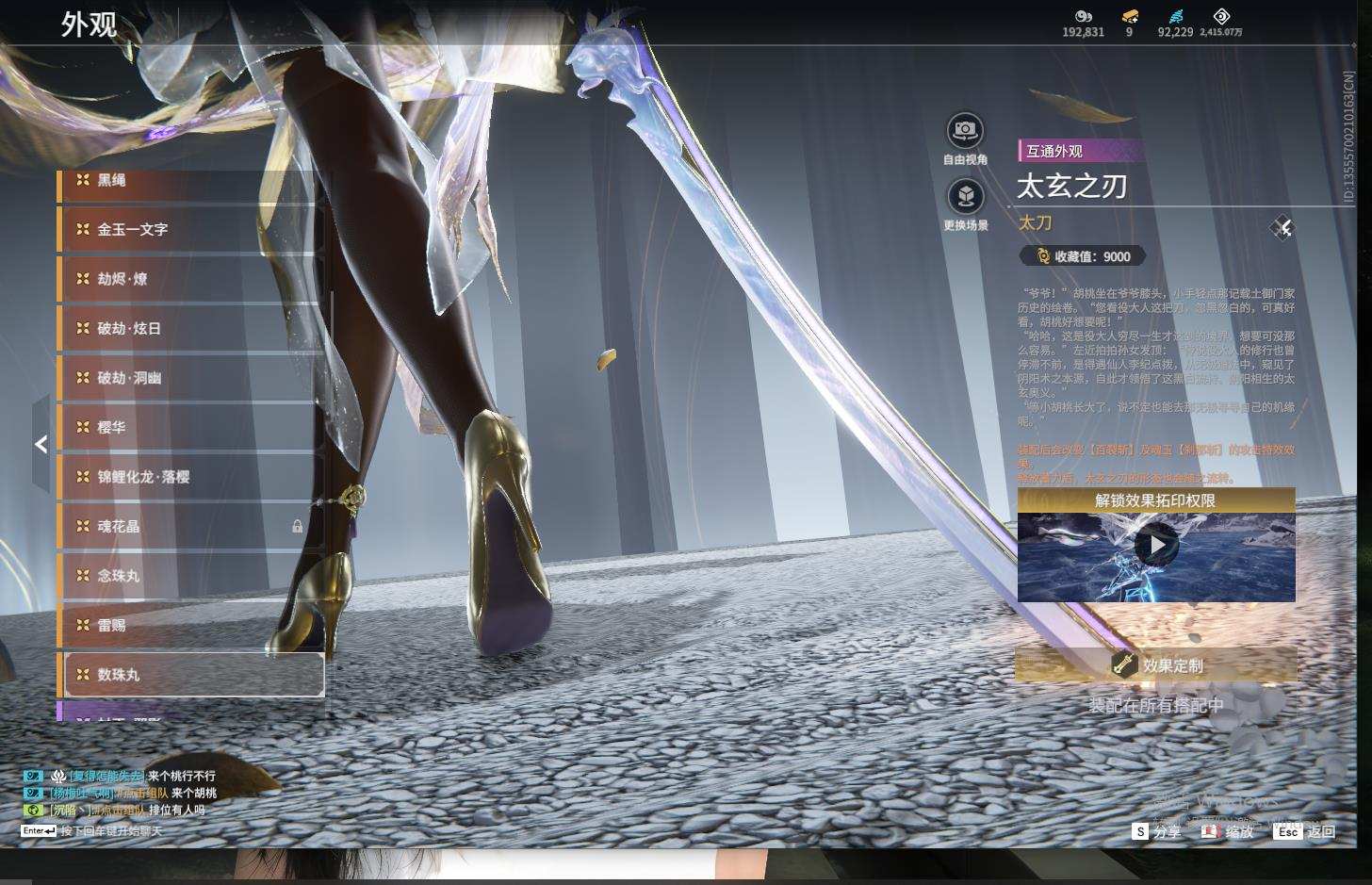This screenshot has height=885, width=1372.
Task: Select the 劫烬·燎 skin
Action: pos(190,280)
